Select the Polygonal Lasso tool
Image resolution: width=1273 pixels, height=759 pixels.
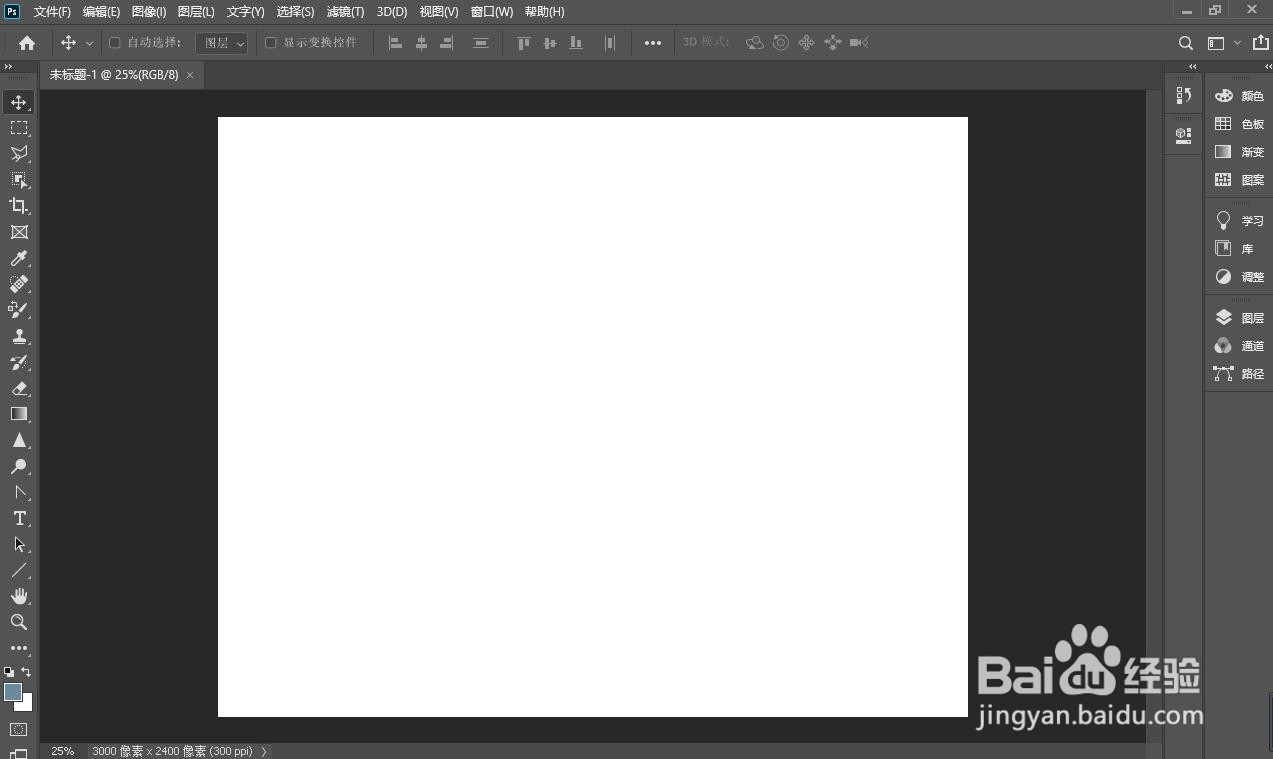[x=19, y=154]
